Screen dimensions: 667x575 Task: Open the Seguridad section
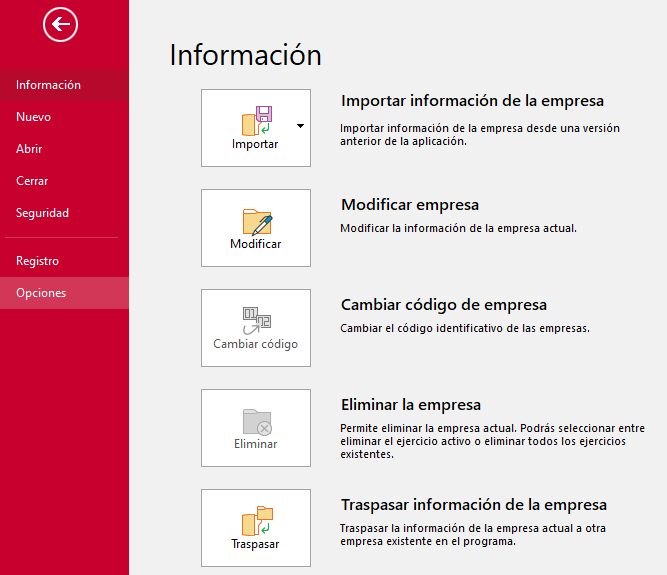coord(42,213)
